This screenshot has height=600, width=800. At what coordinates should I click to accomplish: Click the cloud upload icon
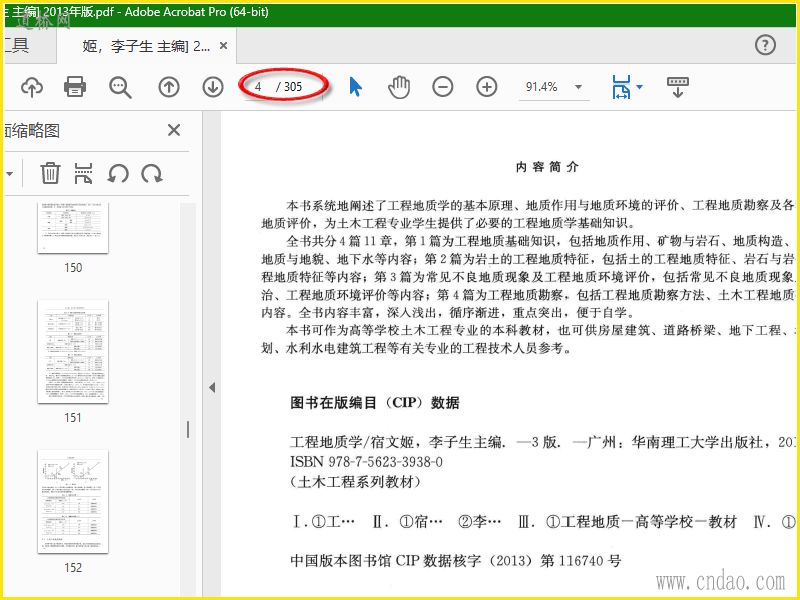point(32,87)
